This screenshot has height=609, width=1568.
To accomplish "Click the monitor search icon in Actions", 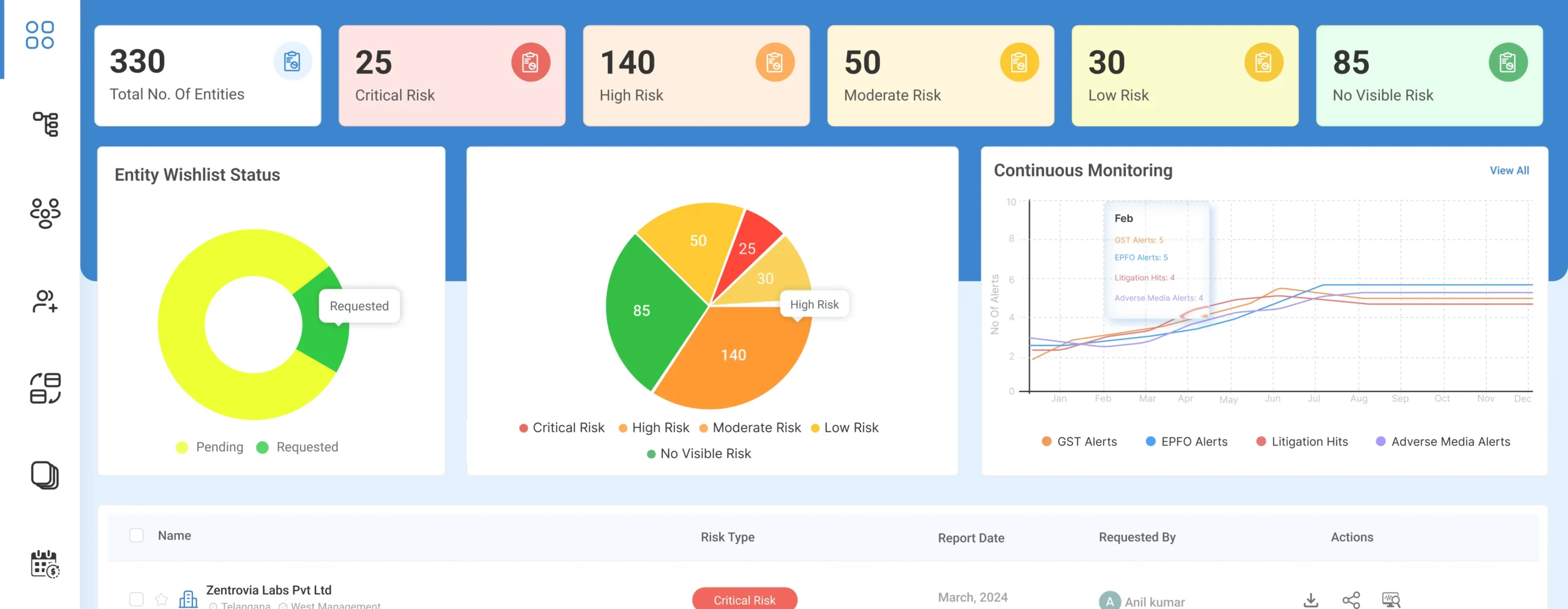I will click(1391, 600).
